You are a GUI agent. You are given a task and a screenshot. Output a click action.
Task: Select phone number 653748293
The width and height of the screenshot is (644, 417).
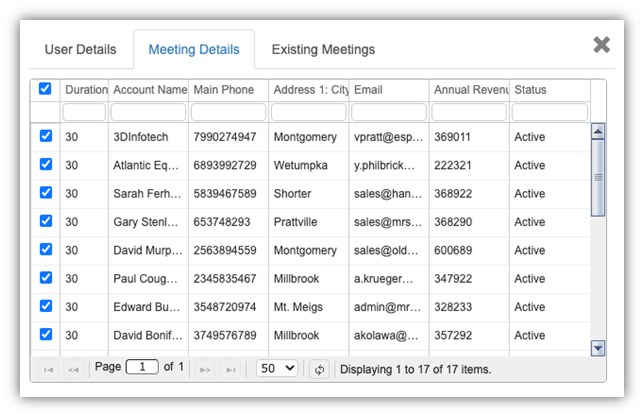[222, 222]
